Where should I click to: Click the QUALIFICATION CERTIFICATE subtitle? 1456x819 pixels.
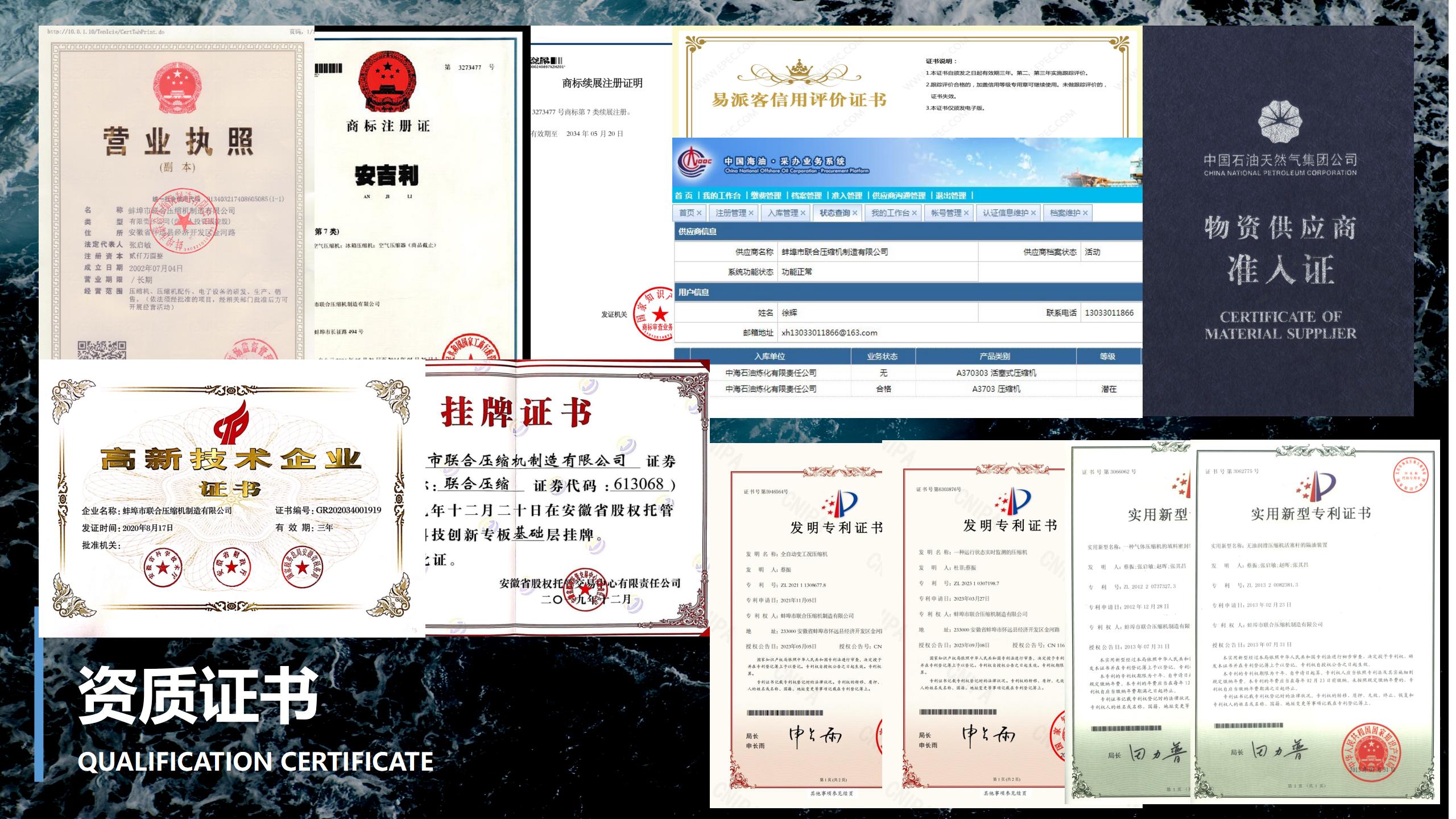pos(255,762)
